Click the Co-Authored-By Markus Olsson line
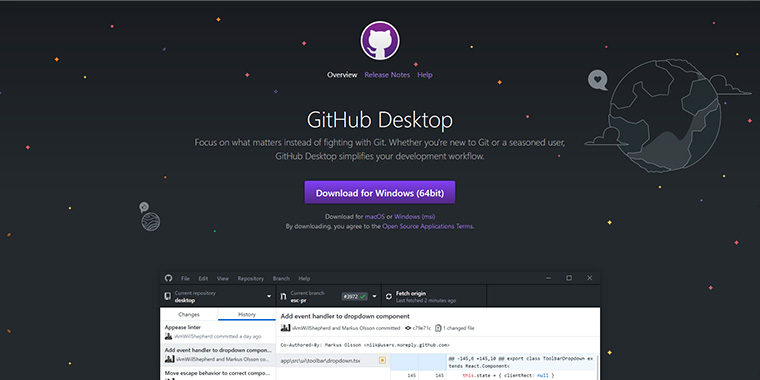The height and width of the screenshot is (380, 760). tap(365, 345)
